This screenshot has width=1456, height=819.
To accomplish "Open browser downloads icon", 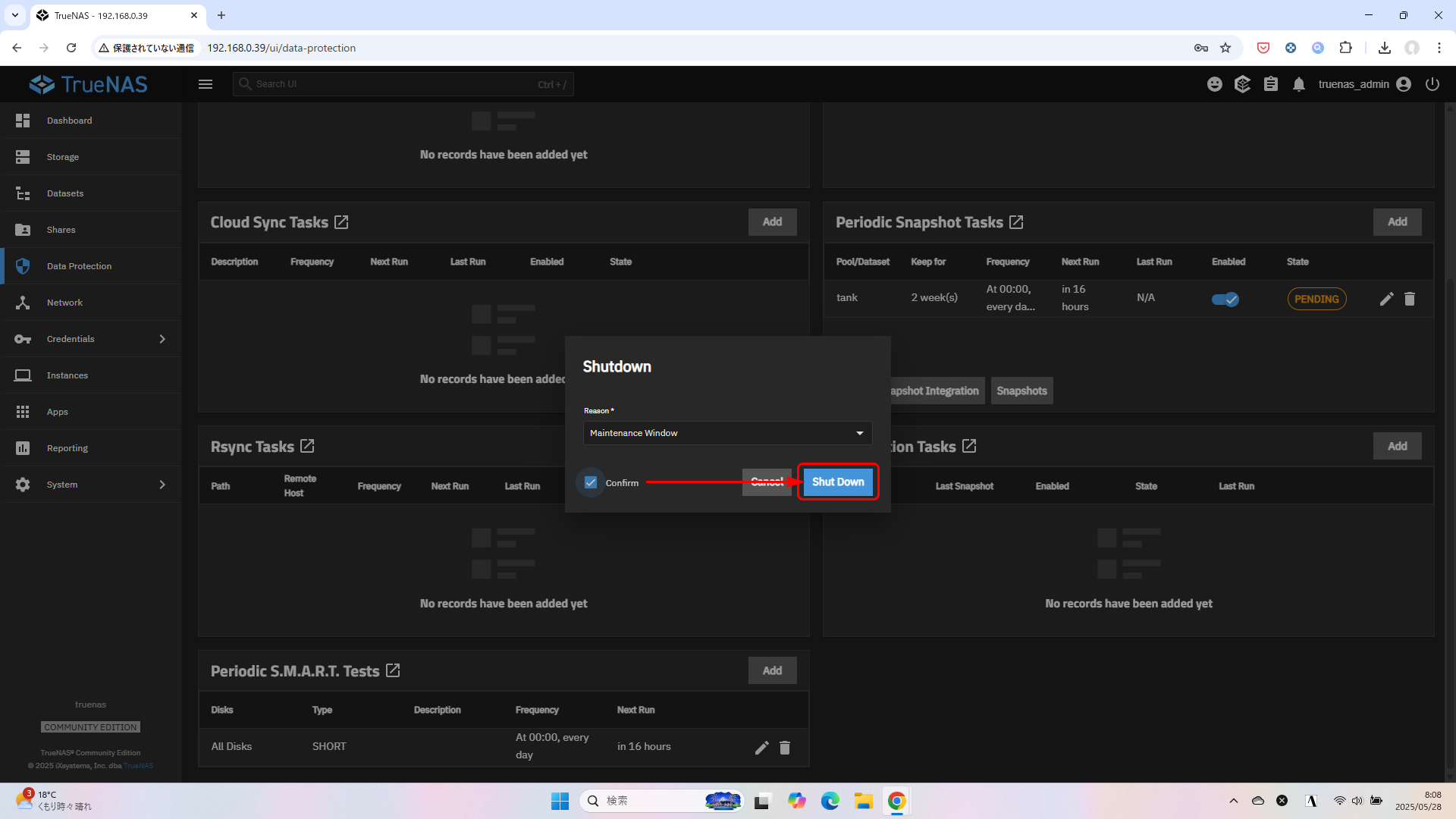I will 1385,48.
